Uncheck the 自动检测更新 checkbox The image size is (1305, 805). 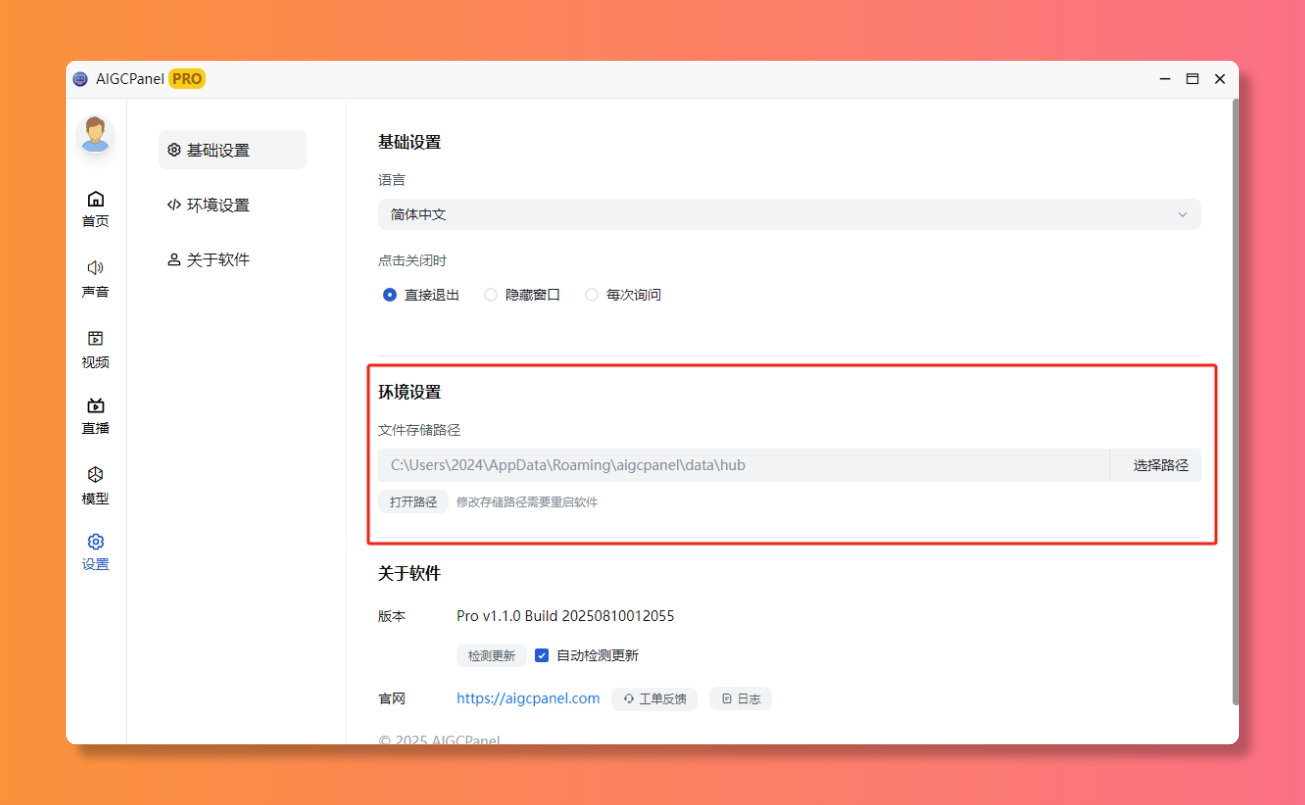click(542, 656)
